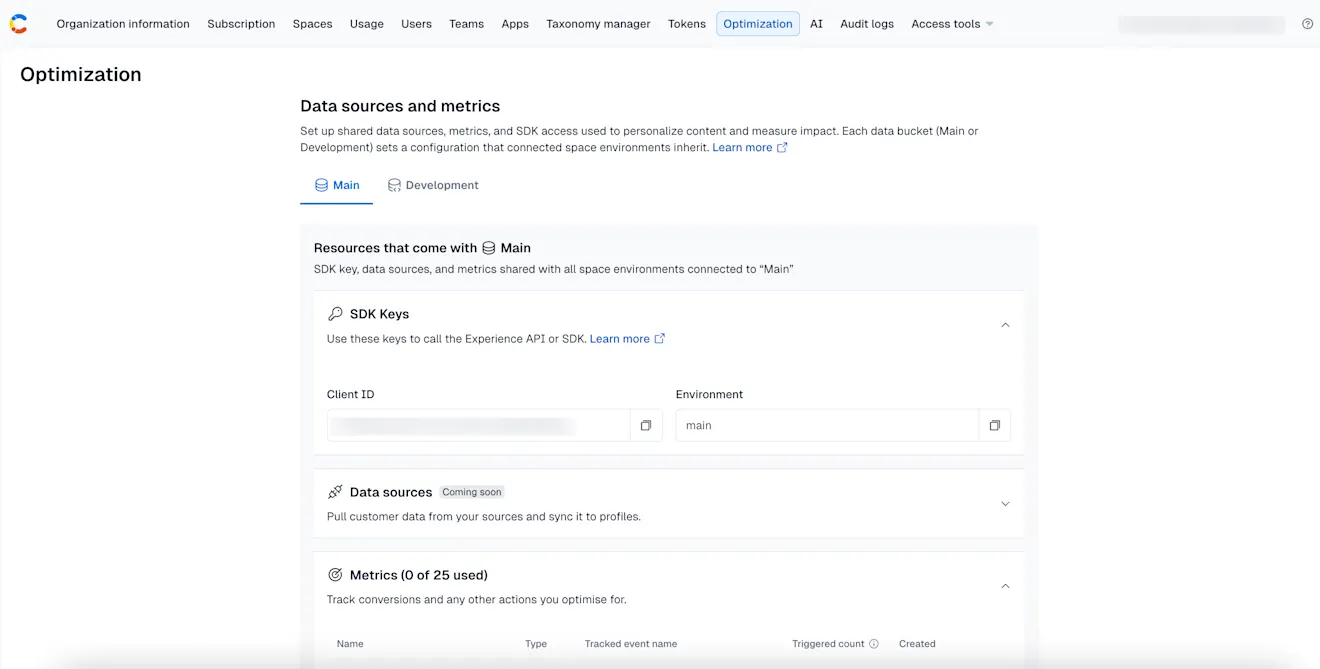The width and height of the screenshot is (1320, 669).
Task: Click the Triggered count column header
Action: click(828, 644)
